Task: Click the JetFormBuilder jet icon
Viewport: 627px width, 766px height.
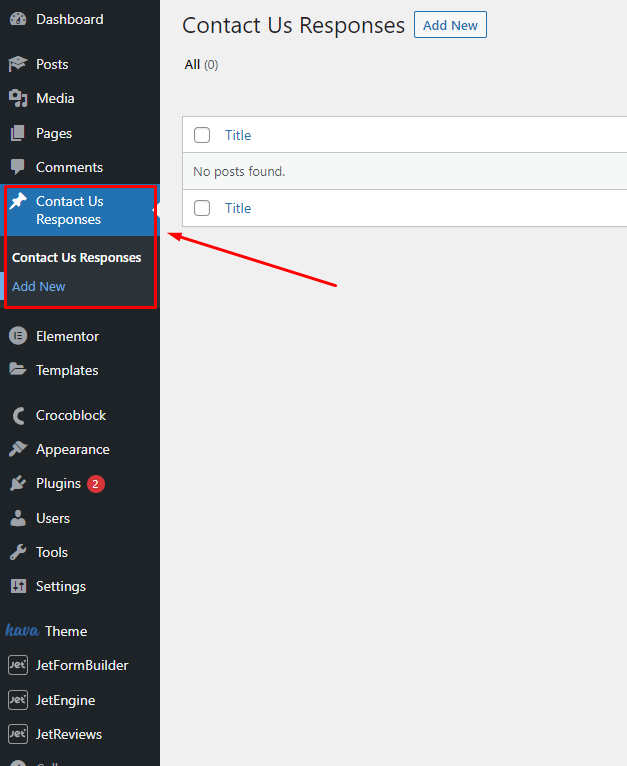Action: (18, 665)
